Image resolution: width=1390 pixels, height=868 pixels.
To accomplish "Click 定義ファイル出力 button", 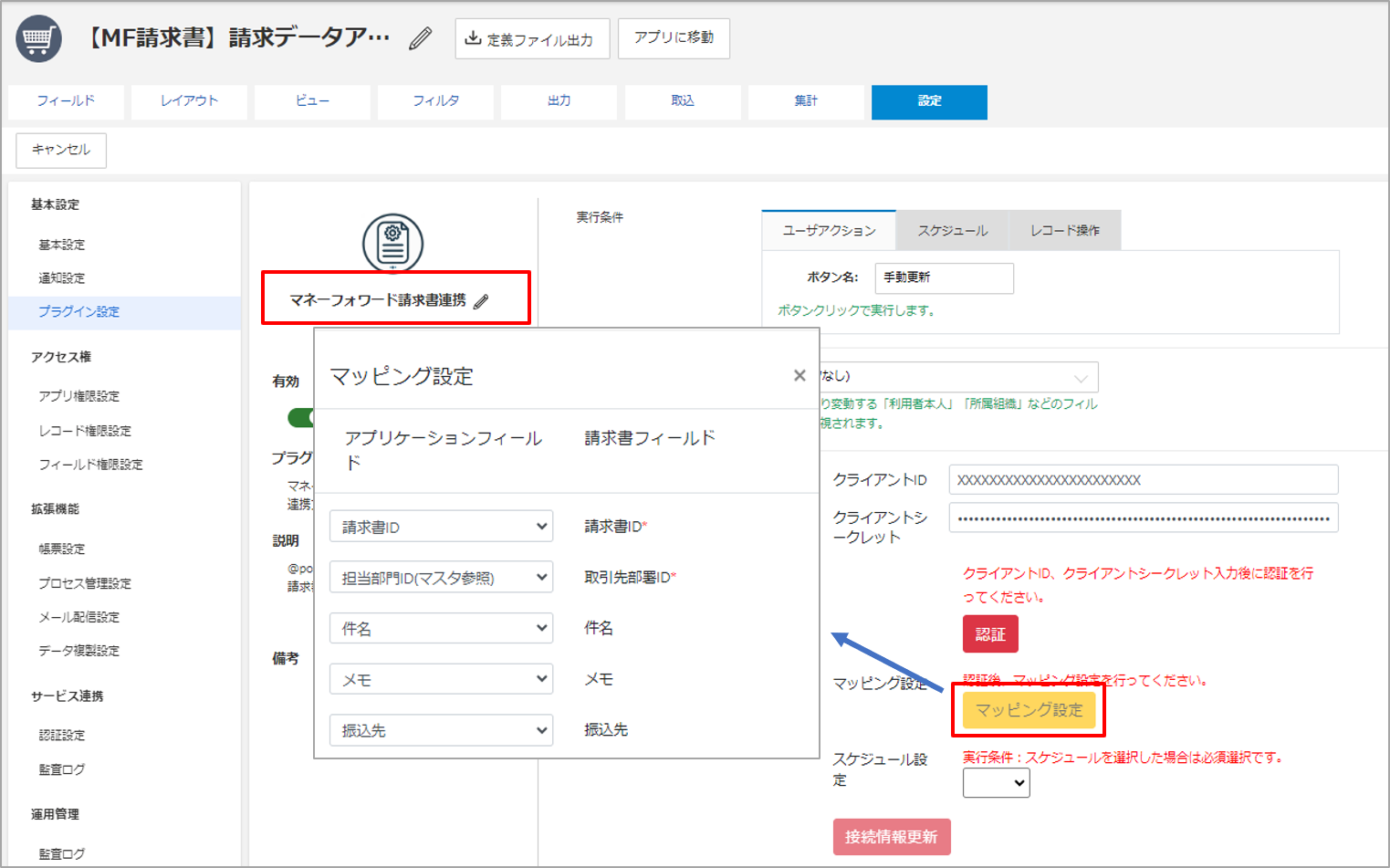I will pyautogui.click(x=532, y=38).
